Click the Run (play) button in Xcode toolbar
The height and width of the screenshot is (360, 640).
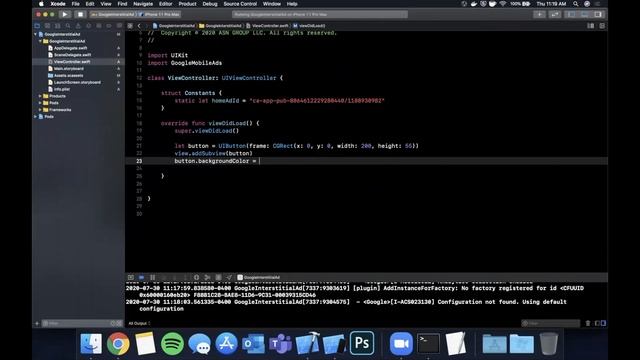(64, 14)
